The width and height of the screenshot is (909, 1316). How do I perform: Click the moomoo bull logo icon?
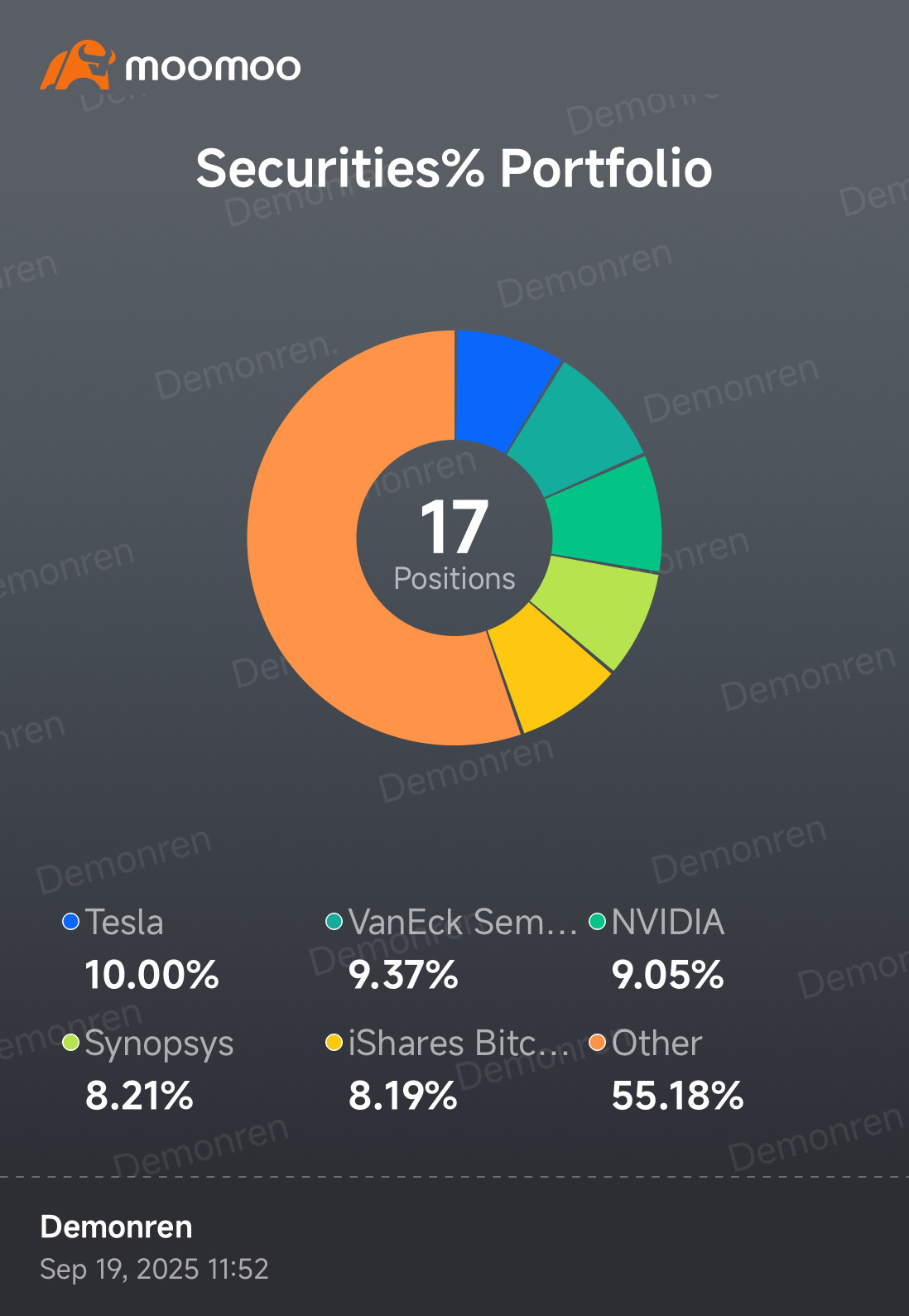tap(76, 65)
